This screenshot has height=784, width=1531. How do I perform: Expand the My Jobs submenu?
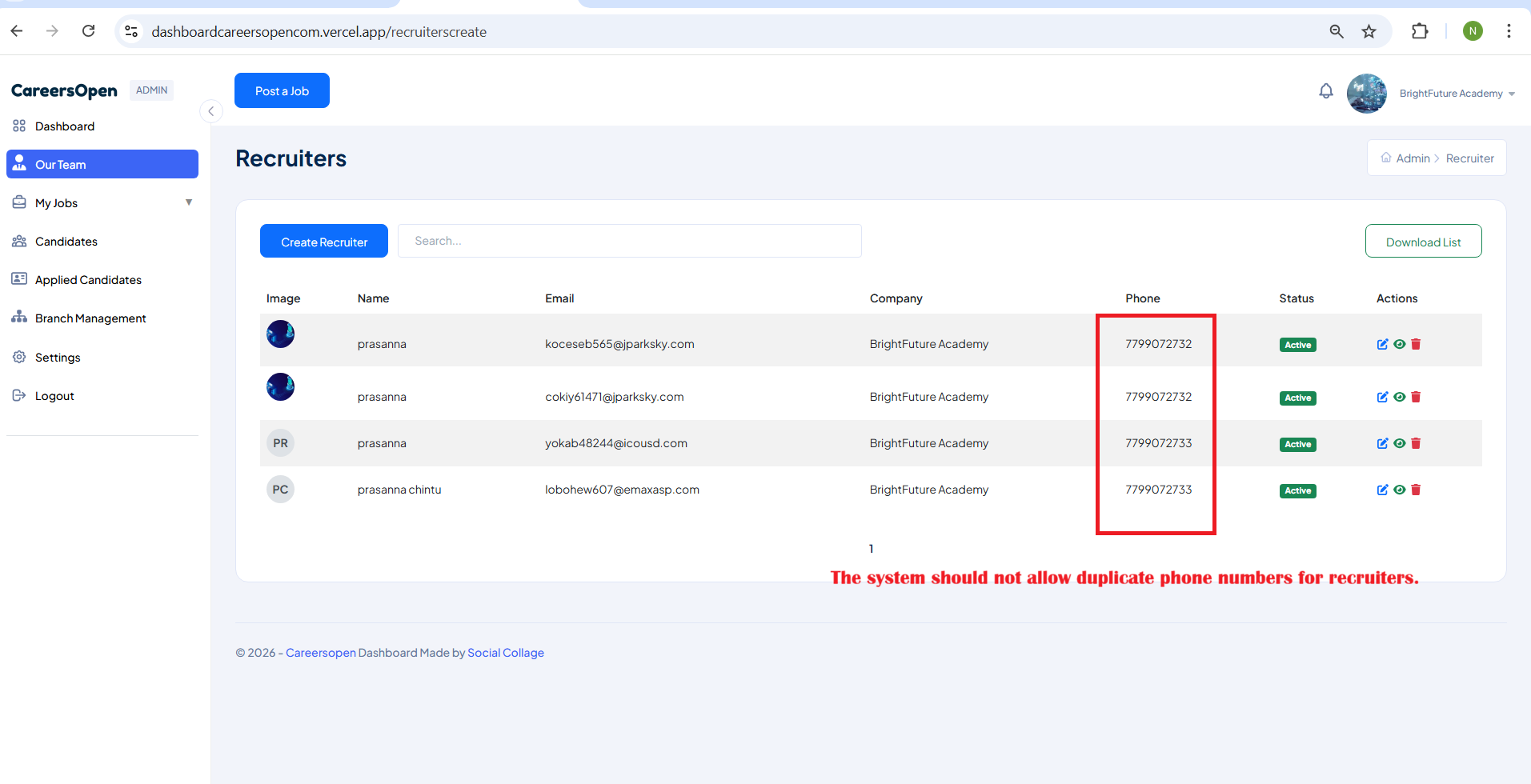click(189, 202)
